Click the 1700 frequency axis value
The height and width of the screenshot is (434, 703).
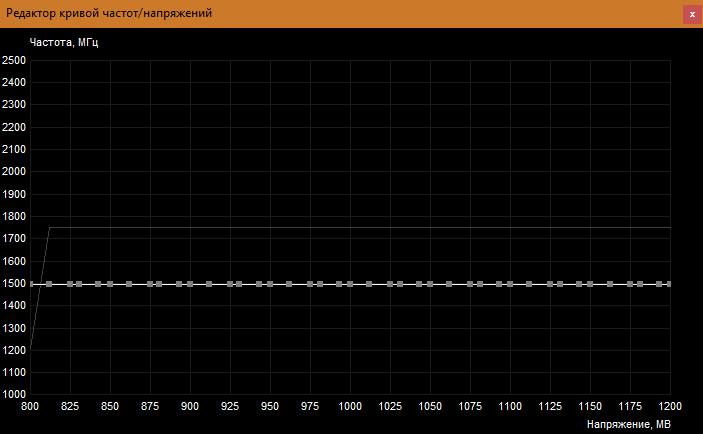point(14,239)
